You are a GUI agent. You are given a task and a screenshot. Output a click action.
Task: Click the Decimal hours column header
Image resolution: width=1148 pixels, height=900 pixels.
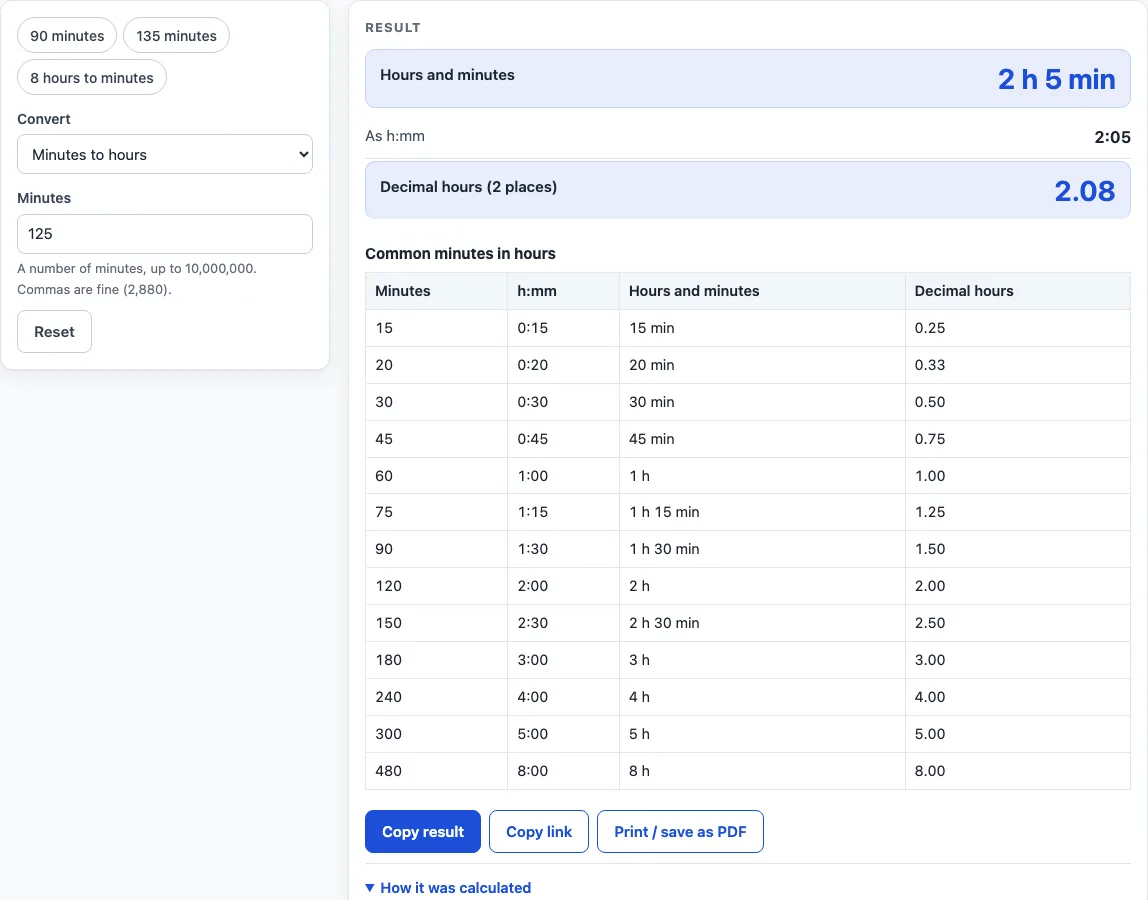pos(1018,291)
